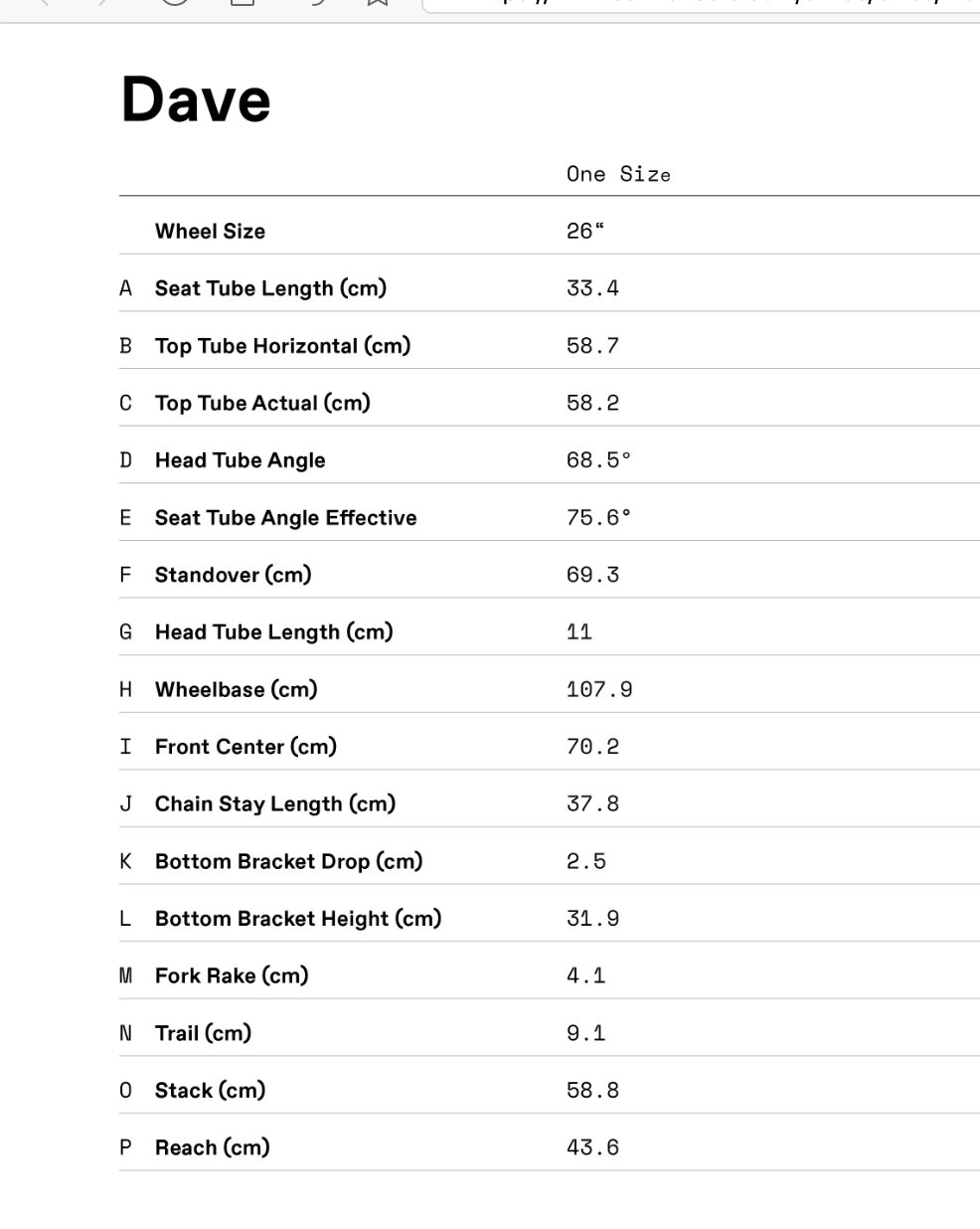This screenshot has height=1229, width=980.
Task: Select the Wheelbase value 107.9
Action: pyautogui.click(x=599, y=689)
